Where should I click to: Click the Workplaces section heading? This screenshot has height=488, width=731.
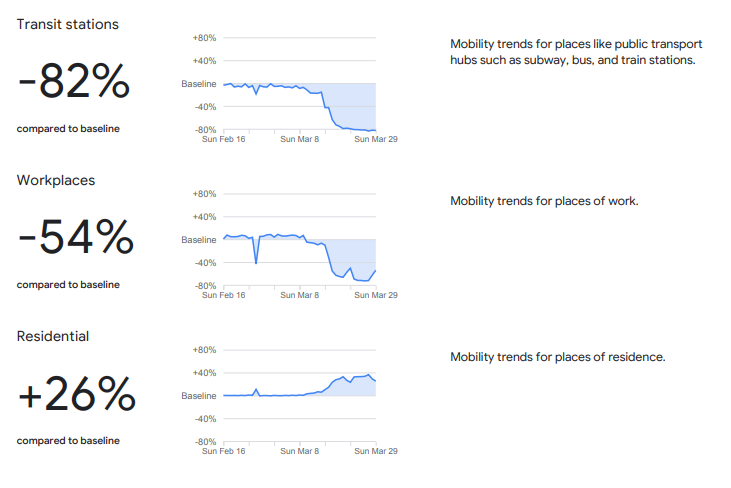point(55,180)
